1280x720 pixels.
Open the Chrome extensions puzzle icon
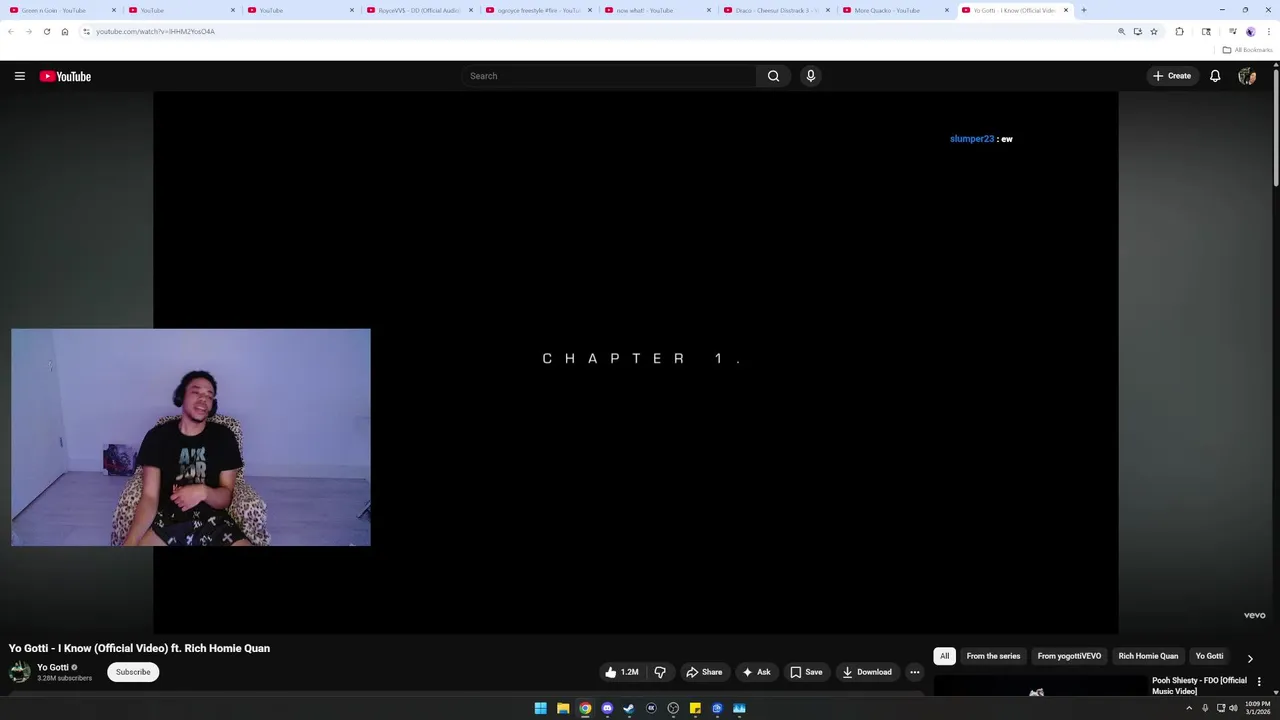[x=1179, y=31]
